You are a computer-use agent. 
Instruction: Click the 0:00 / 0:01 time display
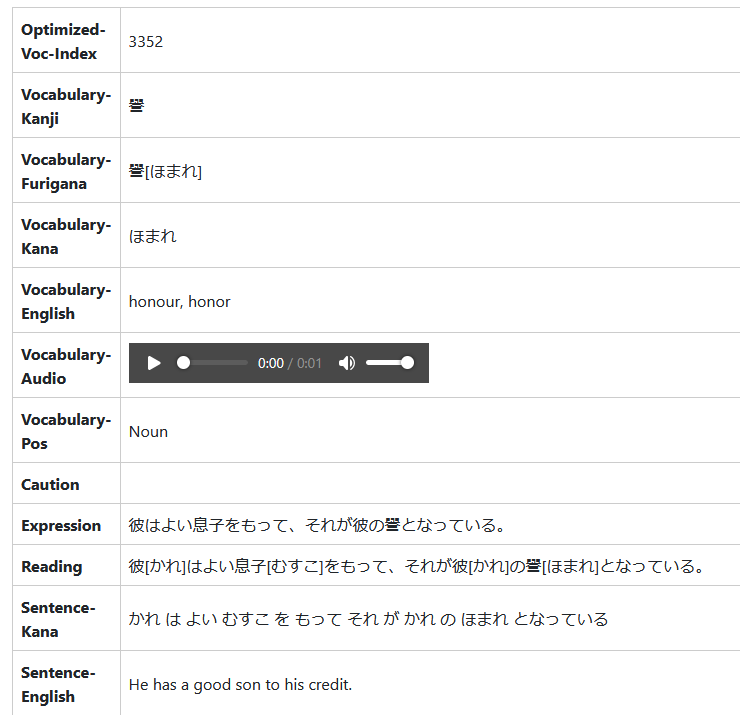click(x=289, y=363)
